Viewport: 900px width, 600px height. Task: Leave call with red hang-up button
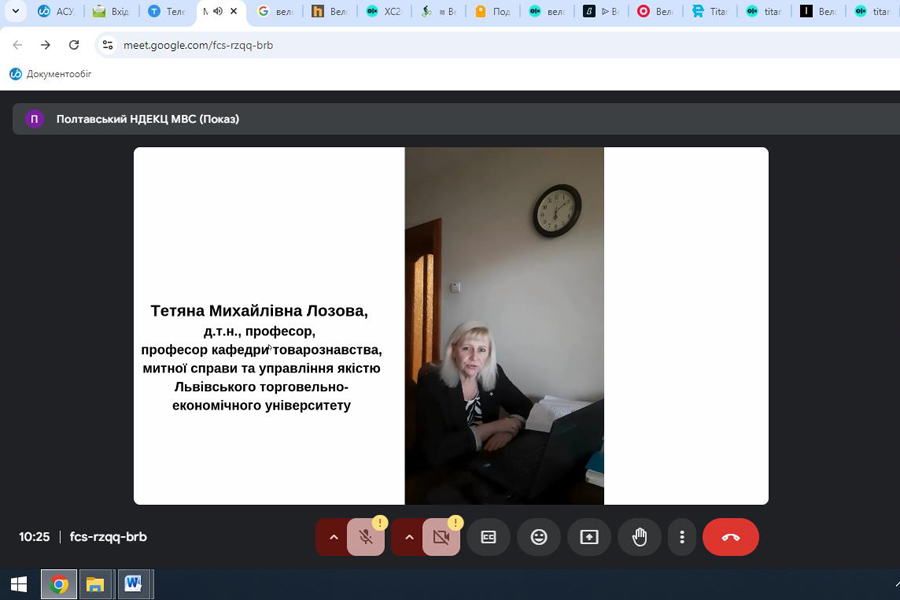tap(730, 538)
